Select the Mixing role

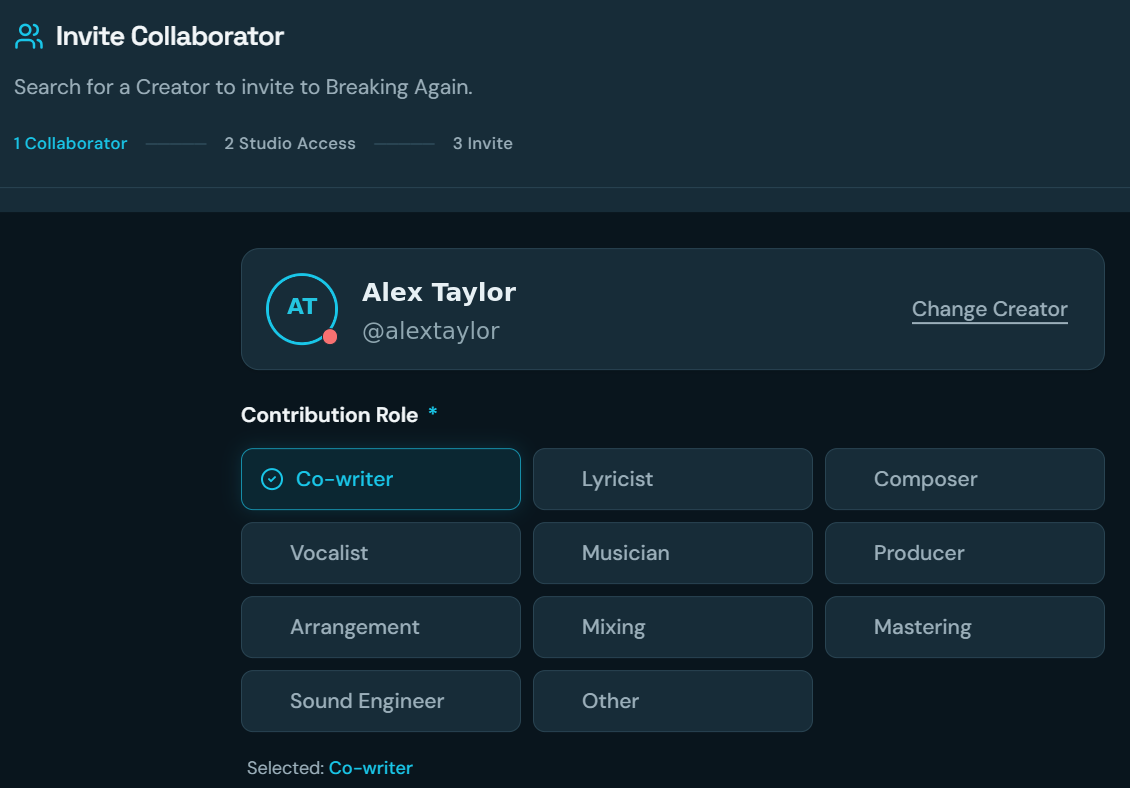[672, 627]
